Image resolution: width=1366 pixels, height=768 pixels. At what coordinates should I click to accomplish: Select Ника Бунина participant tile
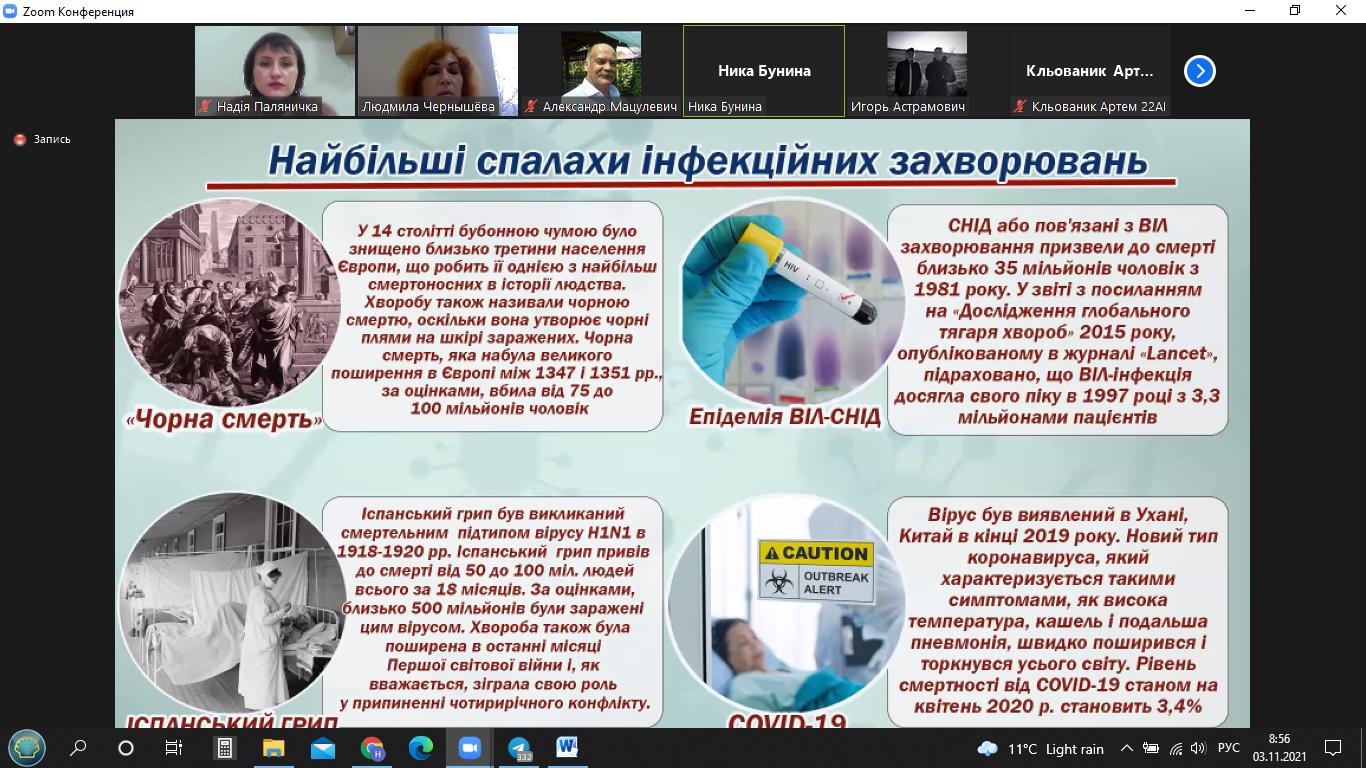764,71
